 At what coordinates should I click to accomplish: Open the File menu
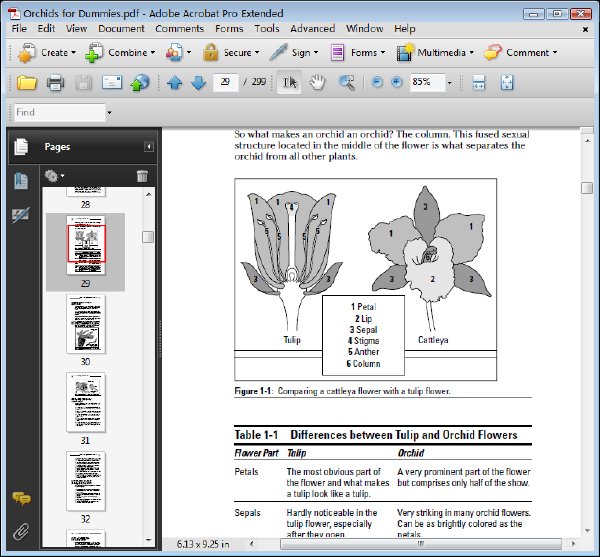(19, 29)
